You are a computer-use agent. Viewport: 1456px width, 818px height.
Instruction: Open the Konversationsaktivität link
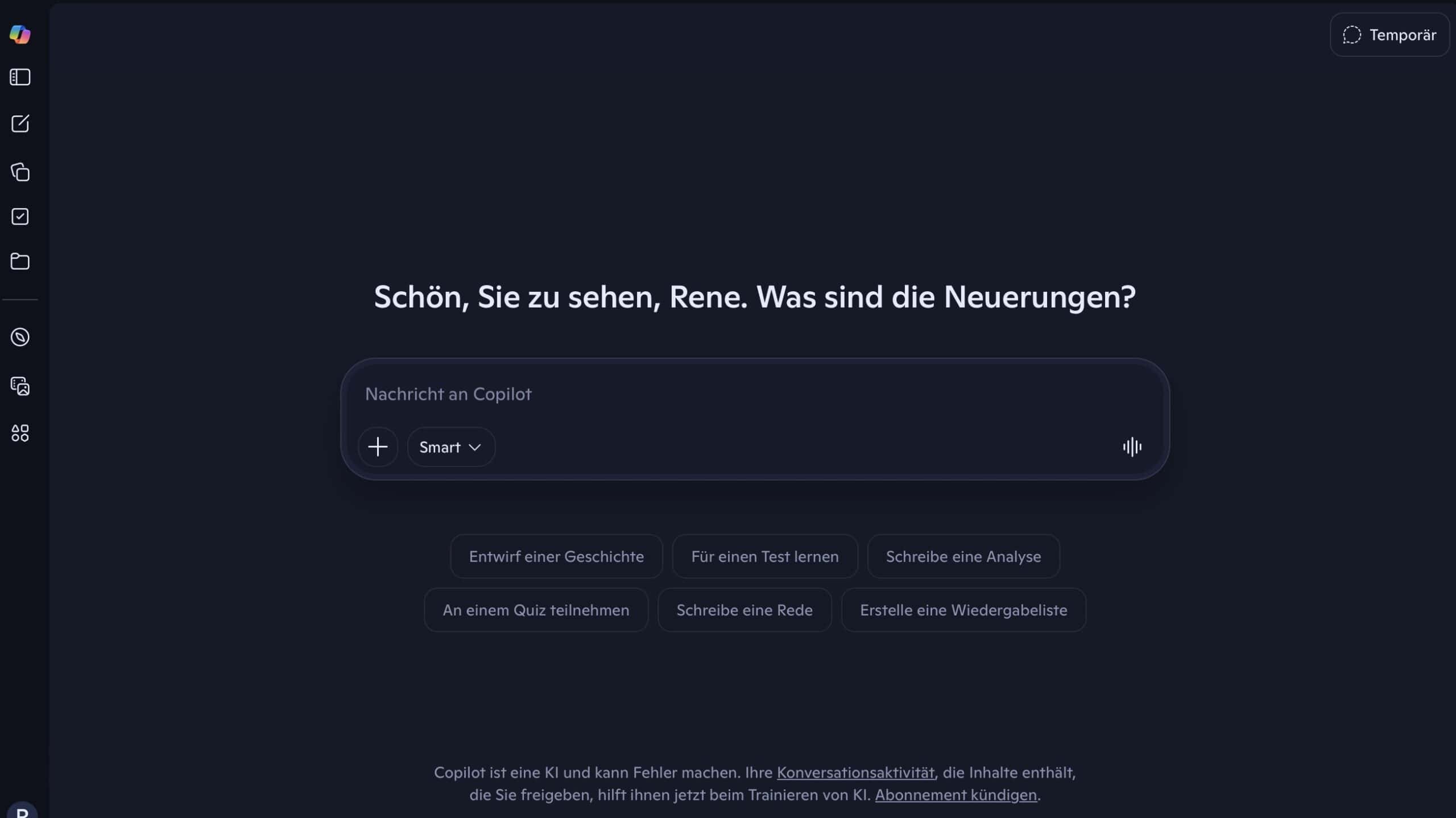pos(855,772)
